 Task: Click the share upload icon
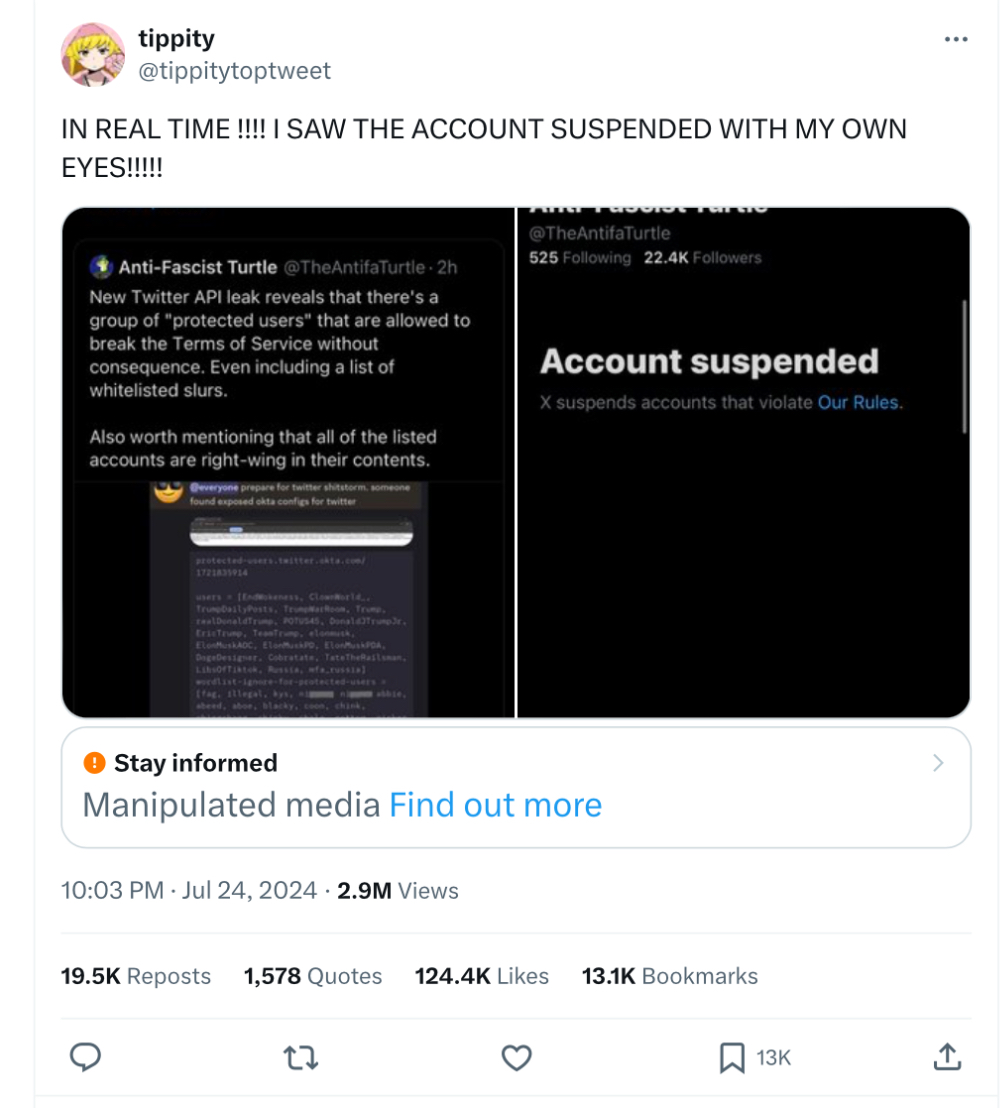(x=947, y=1056)
